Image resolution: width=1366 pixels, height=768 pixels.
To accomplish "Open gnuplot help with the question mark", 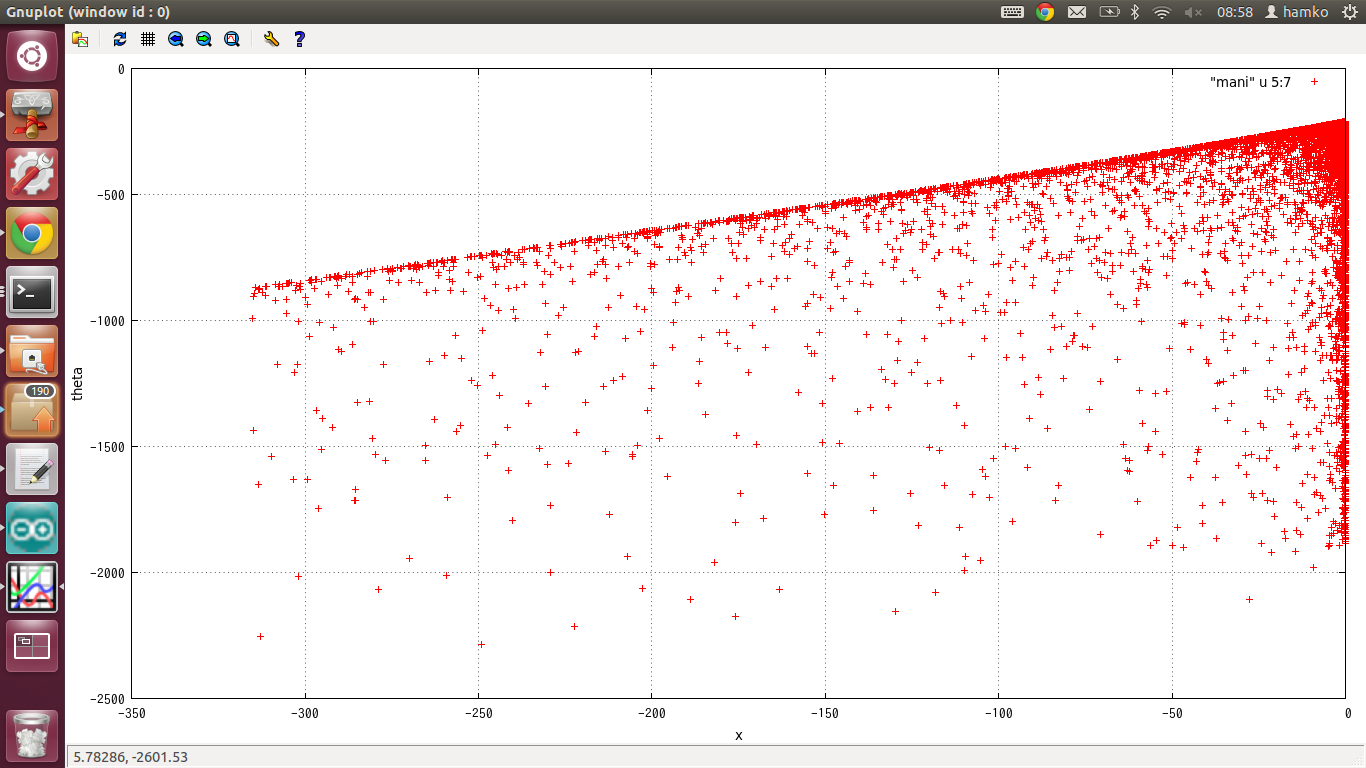I will [x=298, y=39].
